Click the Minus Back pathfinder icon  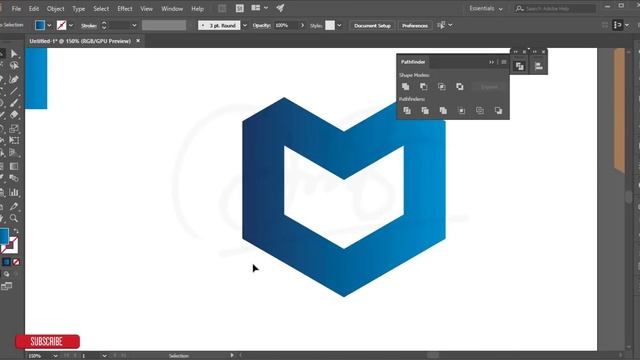click(x=498, y=111)
